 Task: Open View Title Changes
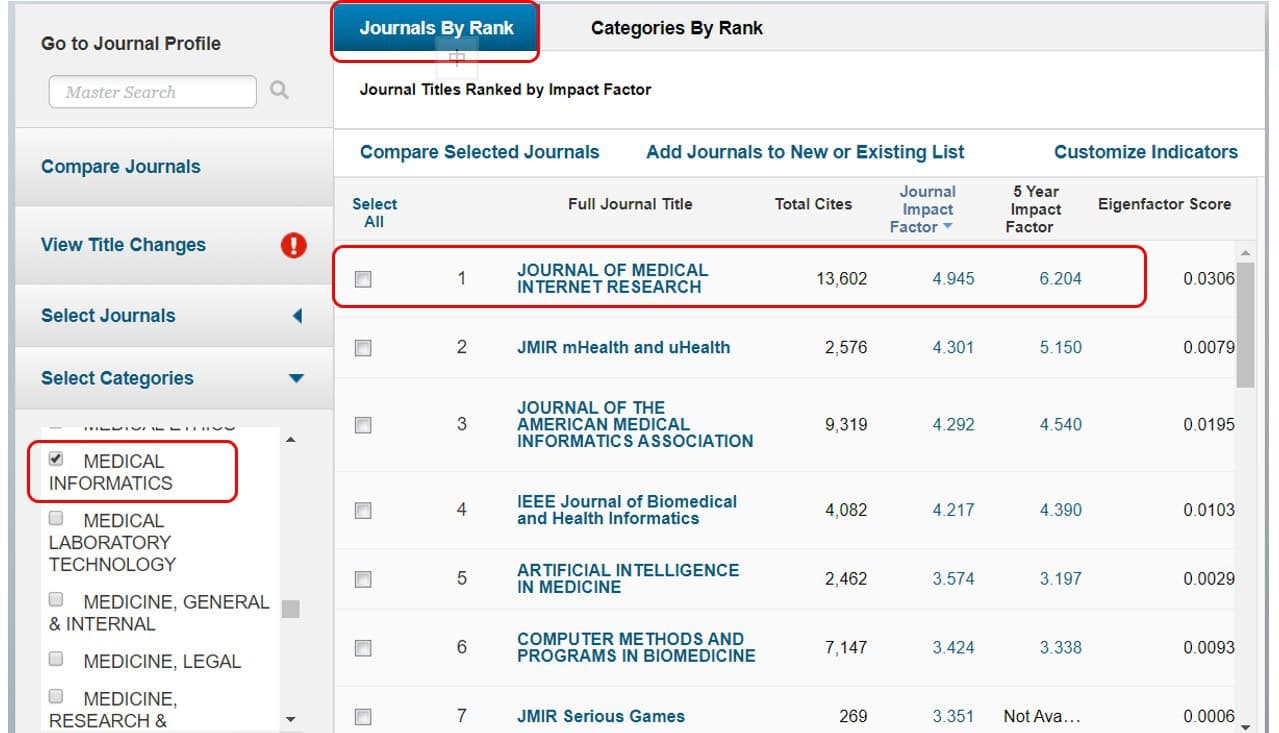point(124,245)
